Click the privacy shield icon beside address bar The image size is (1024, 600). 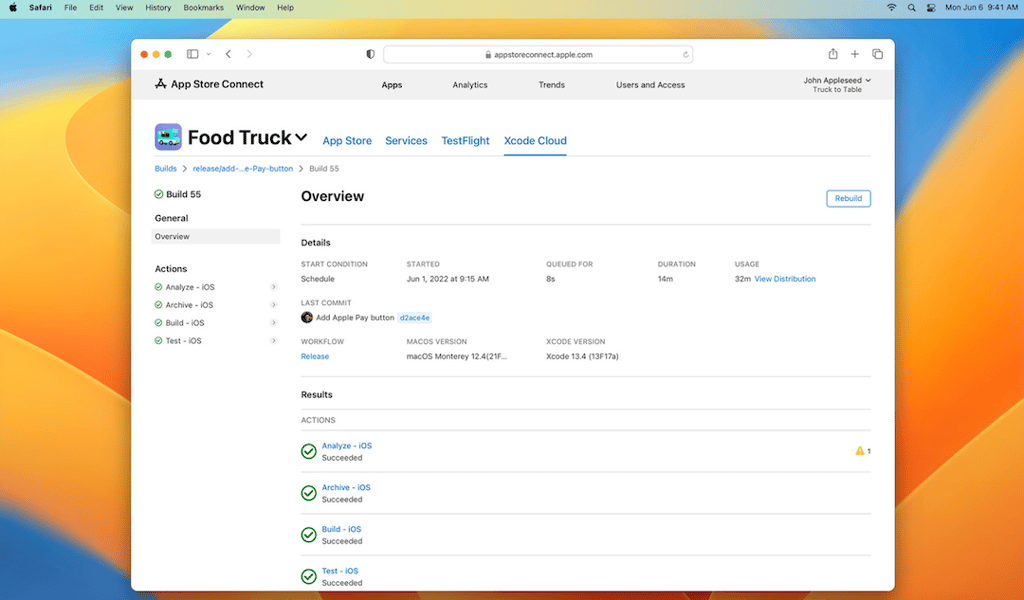[370, 54]
